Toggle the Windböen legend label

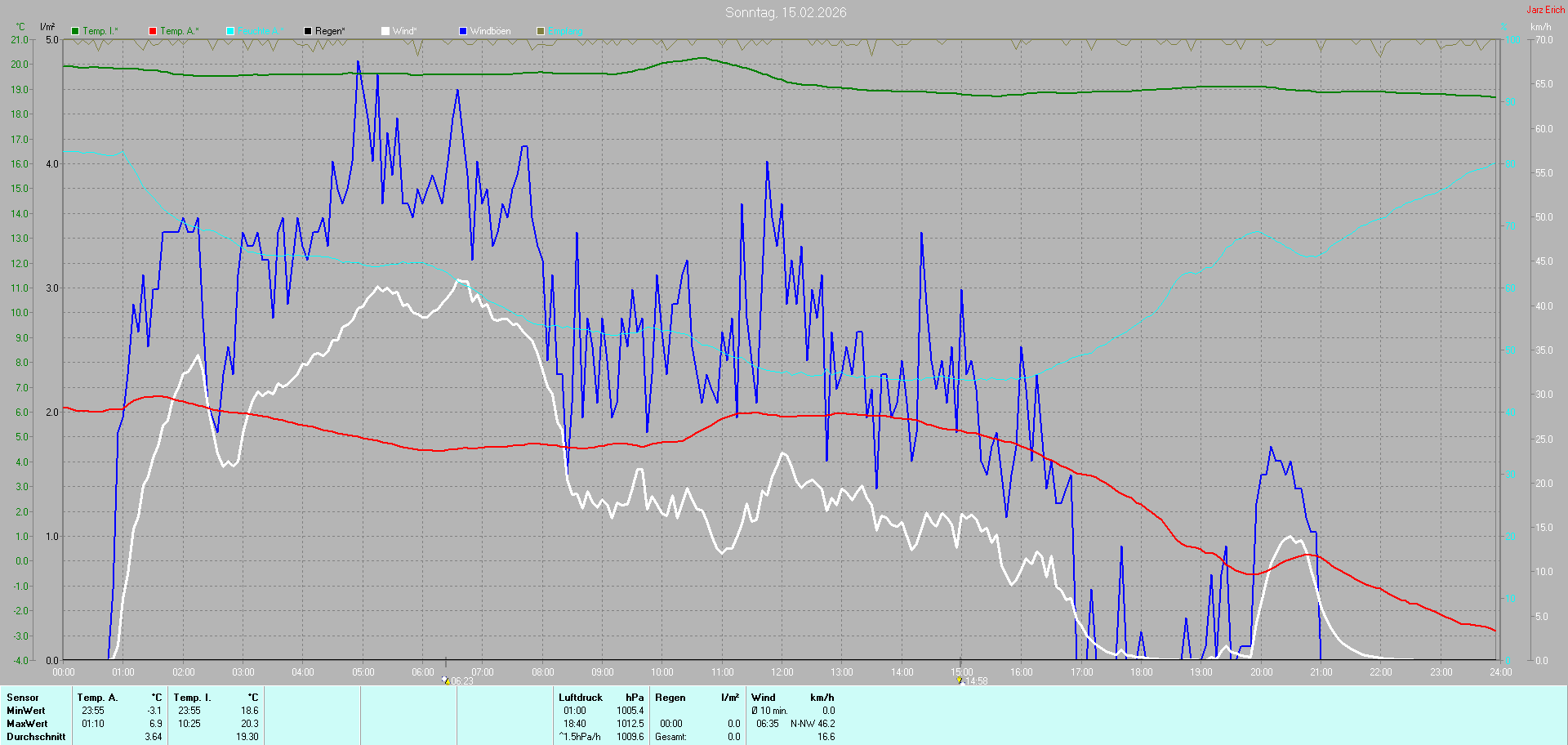(x=490, y=31)
